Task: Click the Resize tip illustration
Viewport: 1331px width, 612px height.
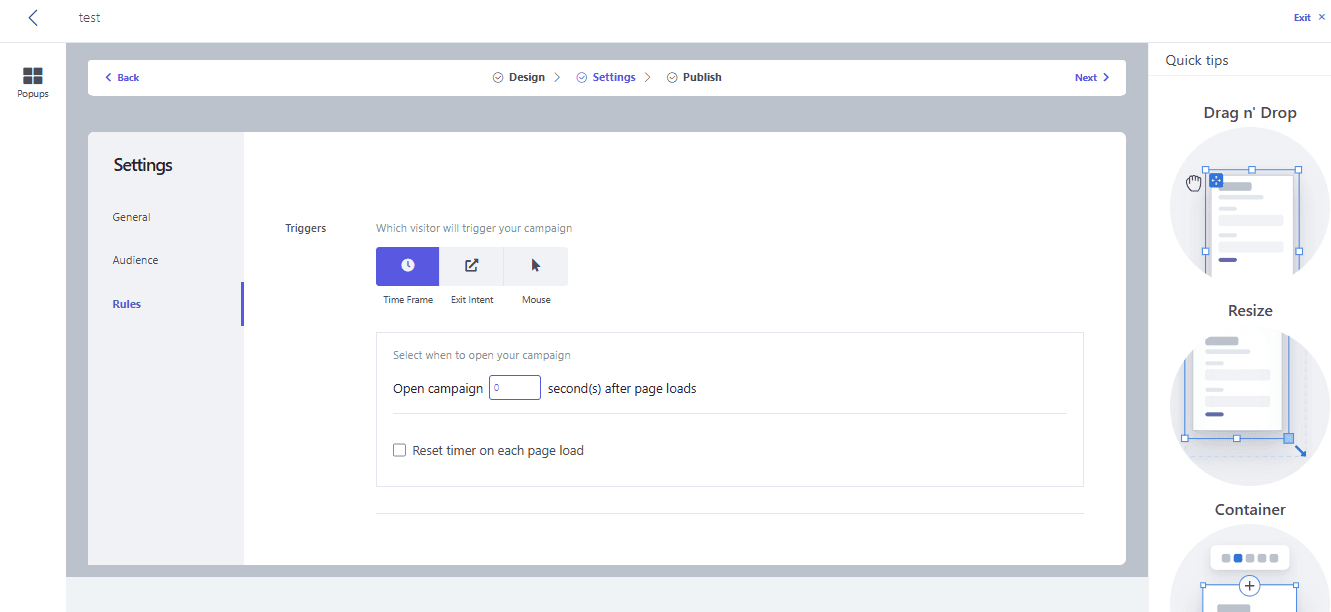Action: [x=1250, y=406]
